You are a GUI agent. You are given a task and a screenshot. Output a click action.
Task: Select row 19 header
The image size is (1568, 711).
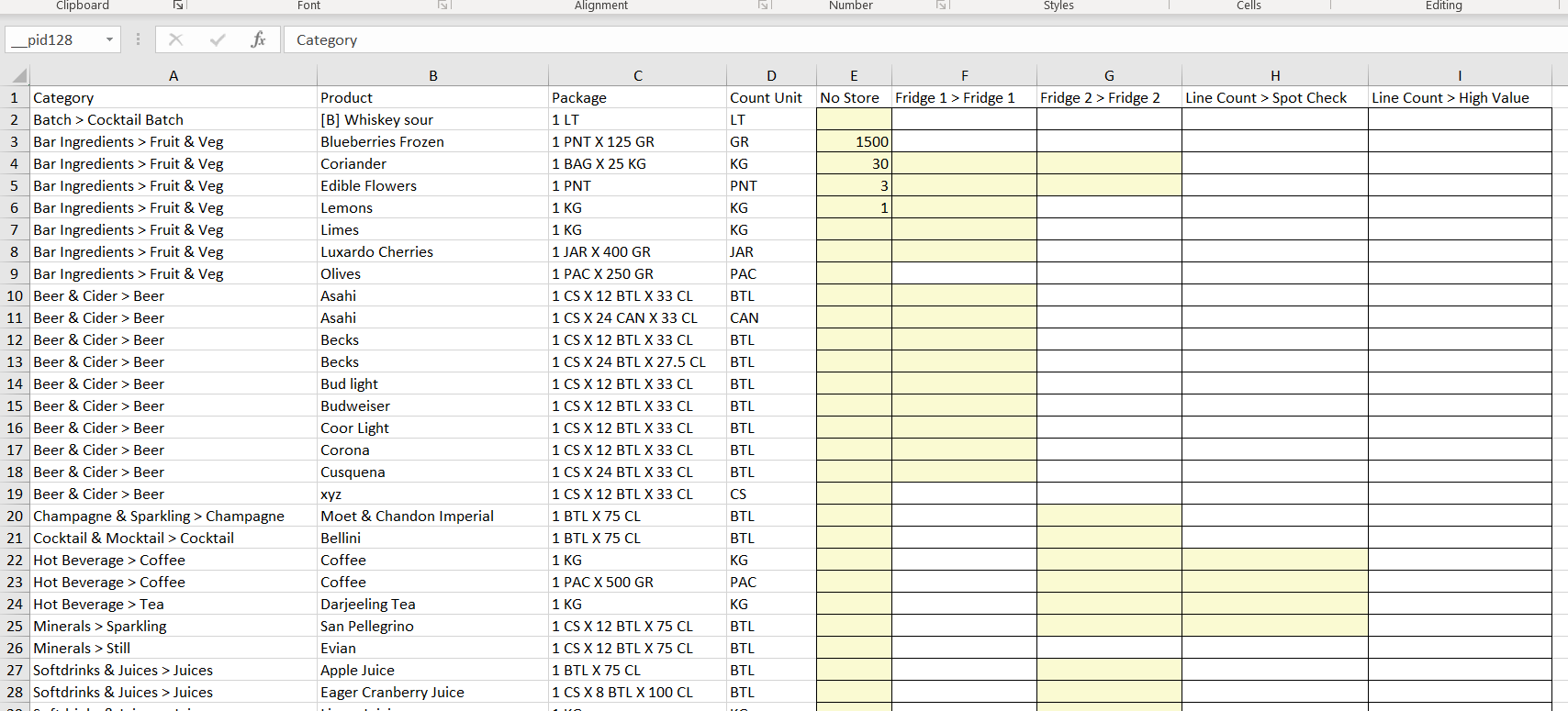click(15, 494)
